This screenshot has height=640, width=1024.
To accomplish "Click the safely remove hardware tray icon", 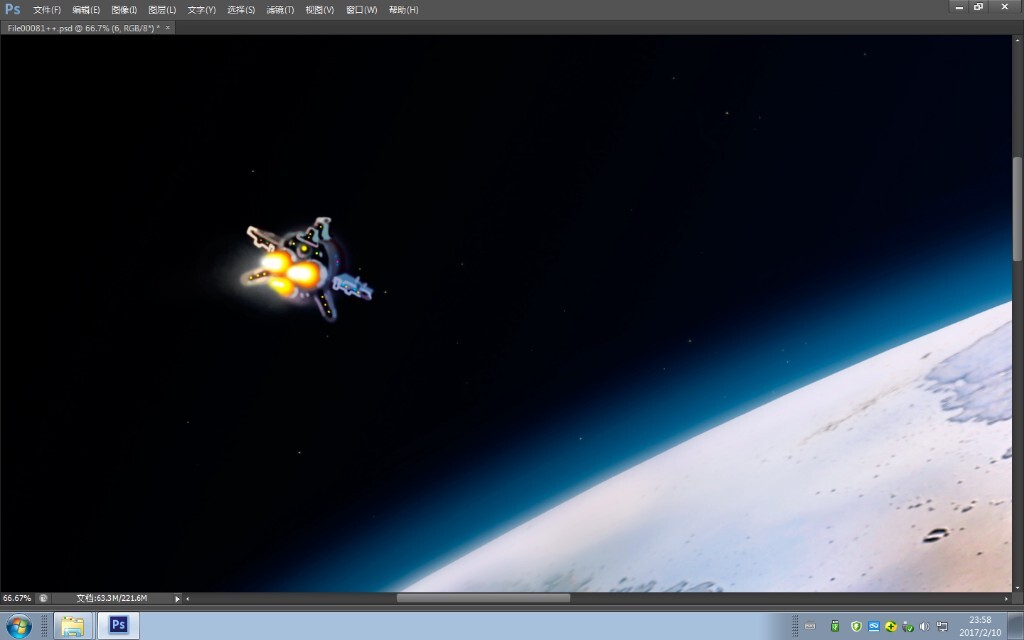I will 908,626.
